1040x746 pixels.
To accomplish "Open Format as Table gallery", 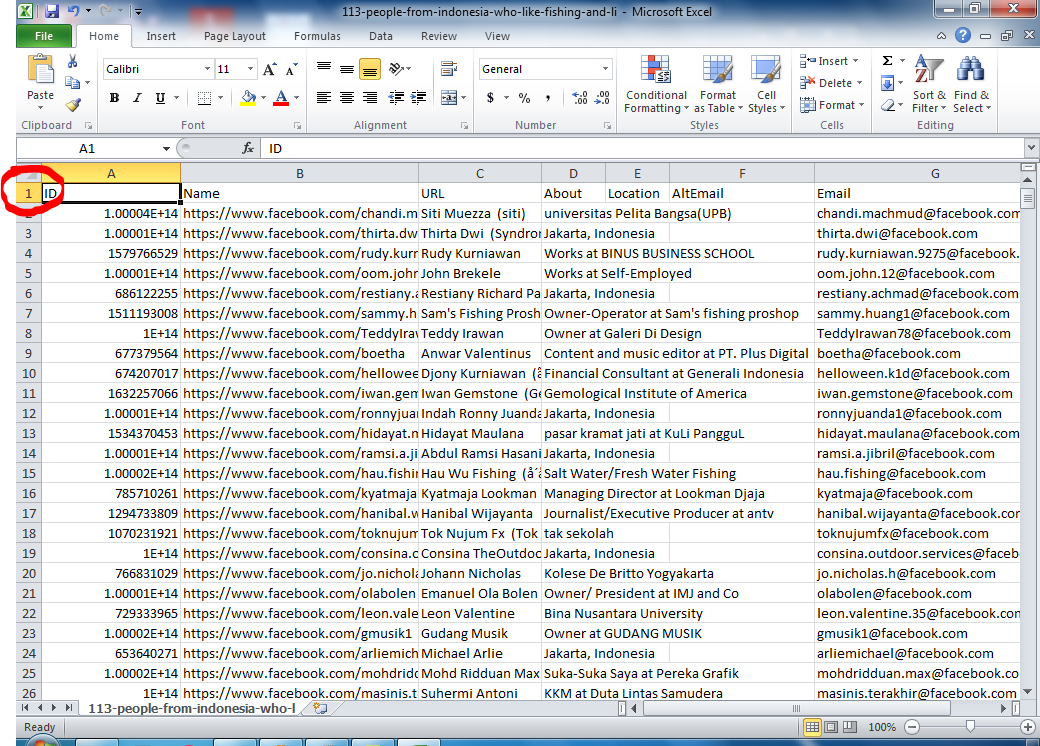I will (x=718, y=84).
